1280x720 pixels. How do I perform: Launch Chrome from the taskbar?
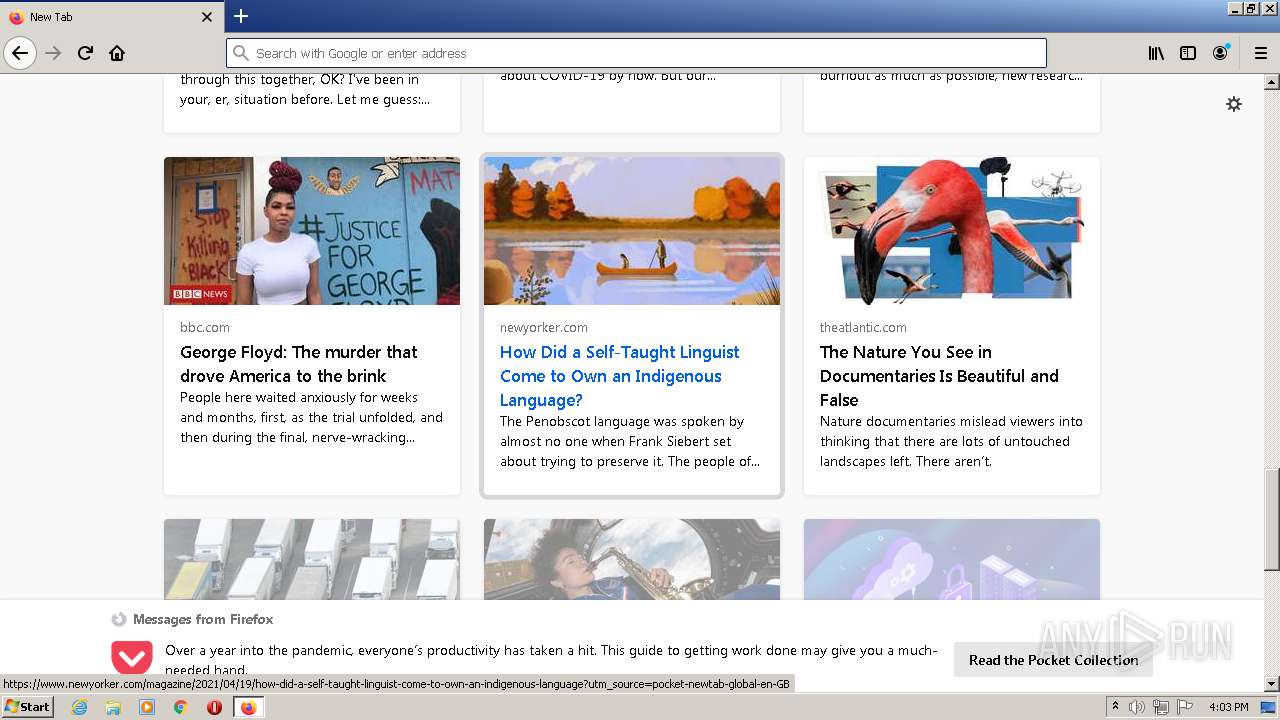pyautogui.click(x=181, y=707)
